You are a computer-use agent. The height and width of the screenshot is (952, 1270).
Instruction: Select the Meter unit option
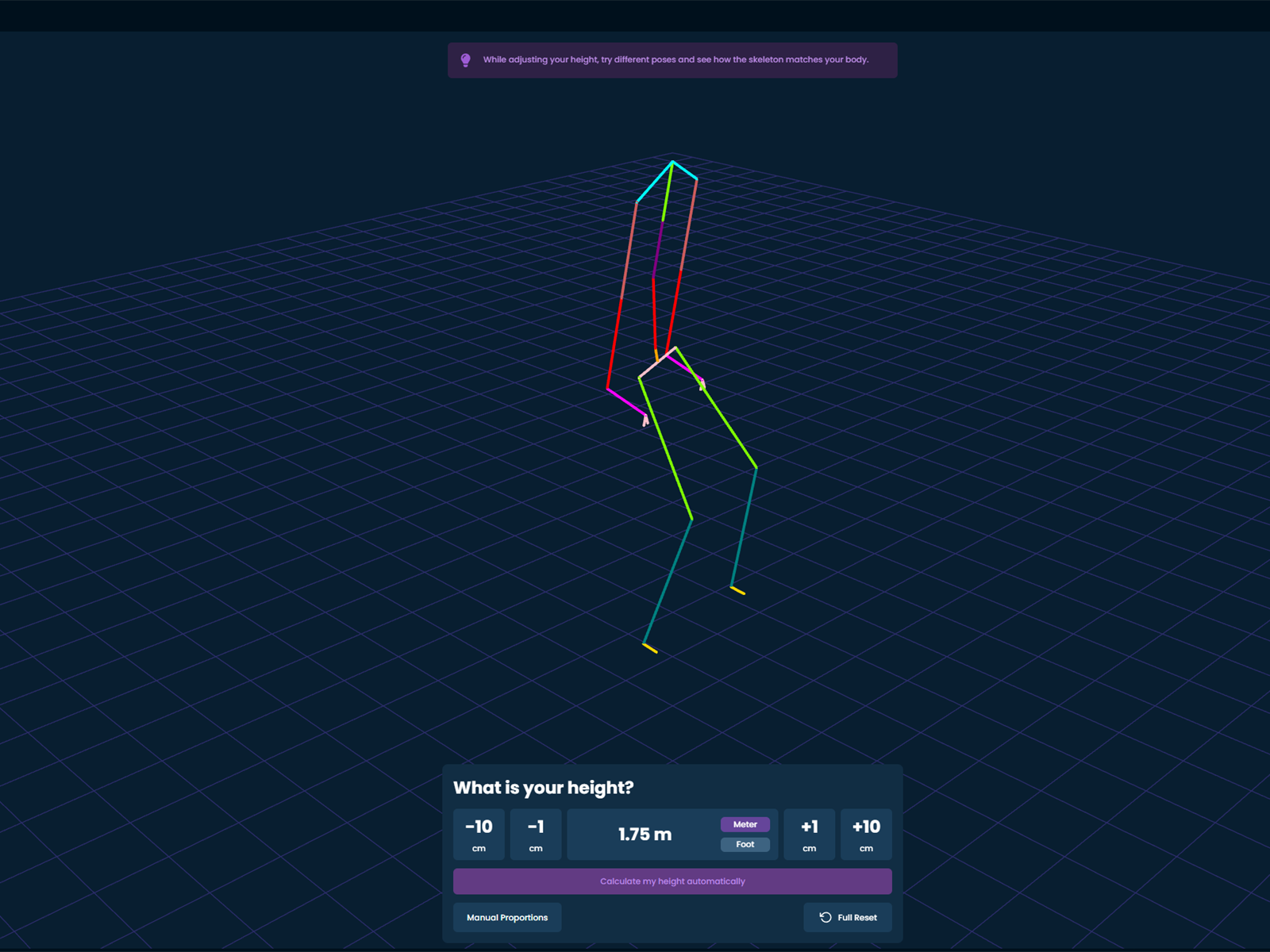[x=745, y=824]
